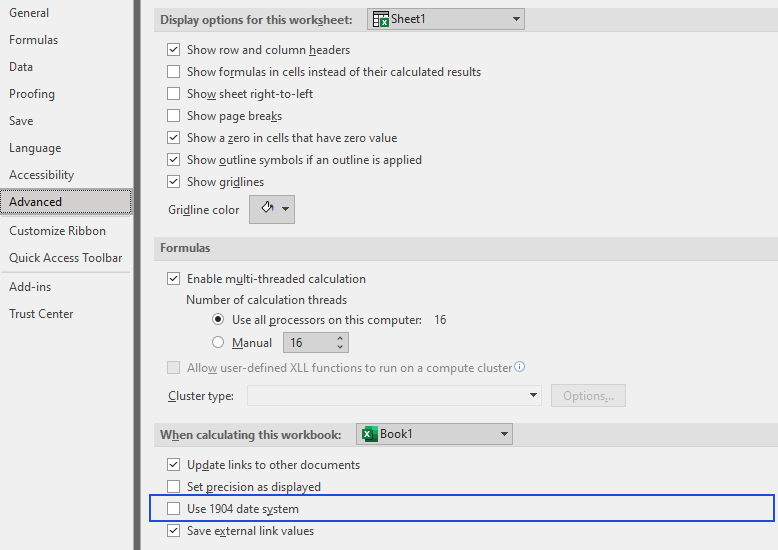
Task: Toggle Show outline symbols checkbox
Action: 173,160
